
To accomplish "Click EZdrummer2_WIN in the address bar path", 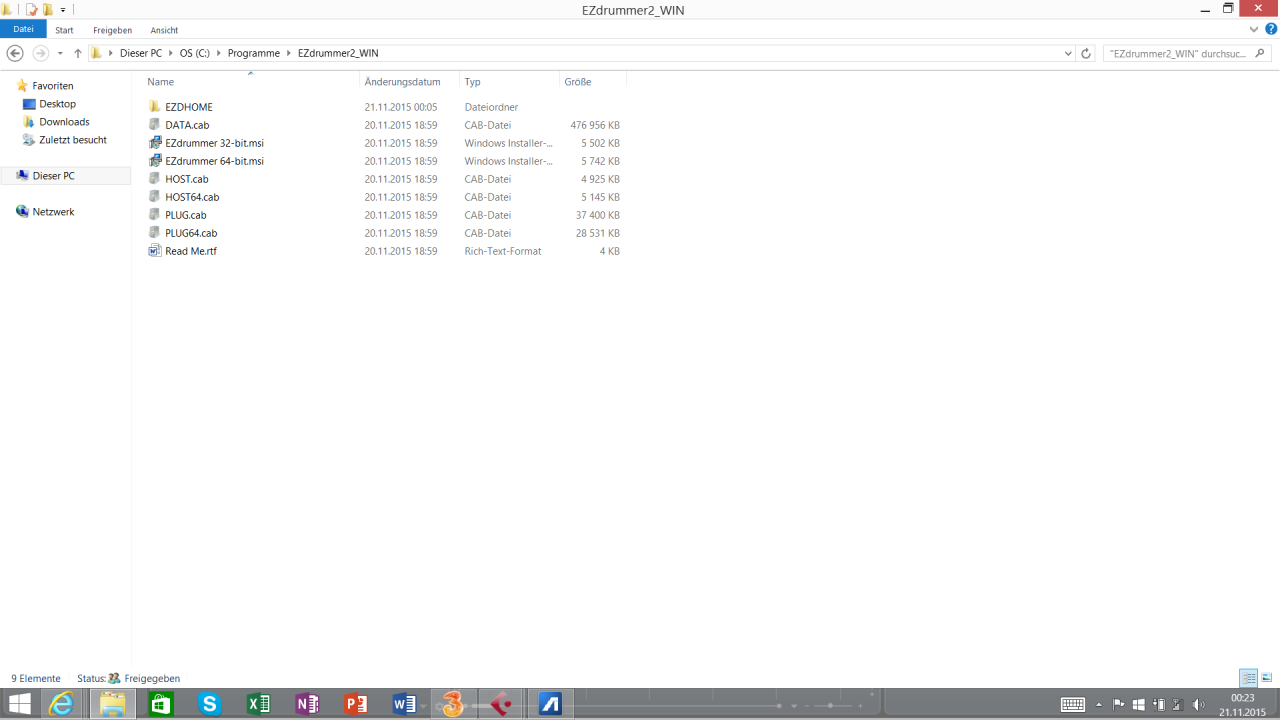I will (x=338, y=53).
